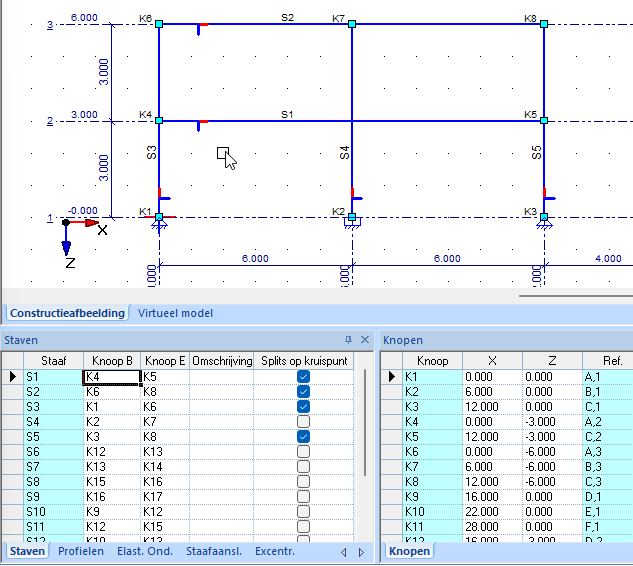This screenshot has height=566, width=633.
Task: Select node K8 in drawing
Action: point(544,24)
